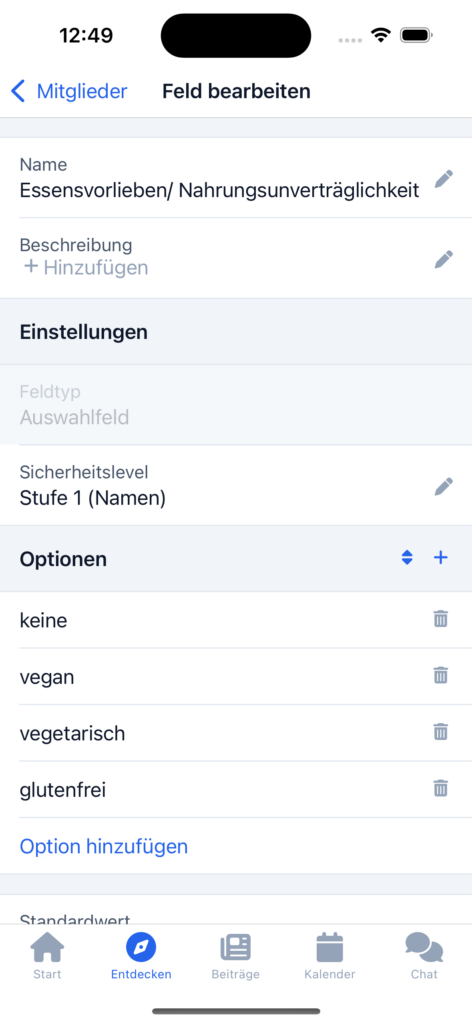Image resolution: width=472 pixels, height=1024 pixels.
Task: Open the Sicherheitslevel 'Stufe 1 (Namen)' row
Action: [x=236, y=485]
